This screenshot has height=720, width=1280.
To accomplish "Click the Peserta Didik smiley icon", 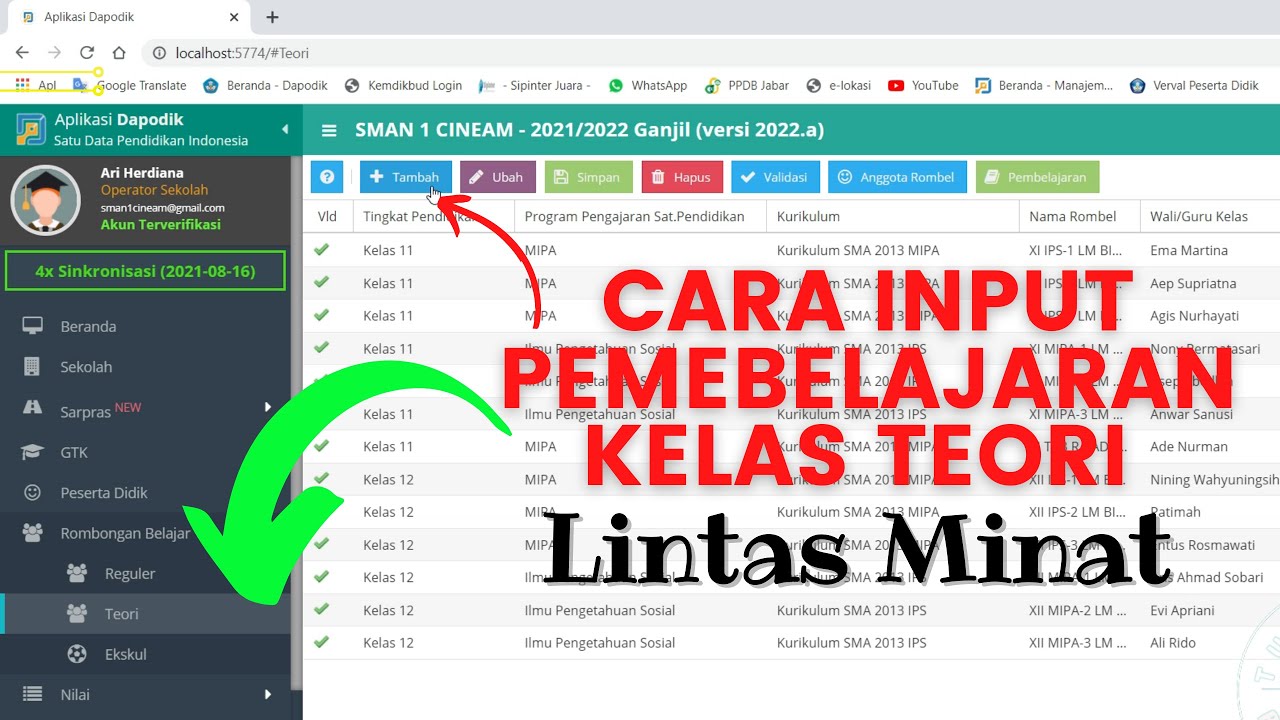I will click(33, 493).
